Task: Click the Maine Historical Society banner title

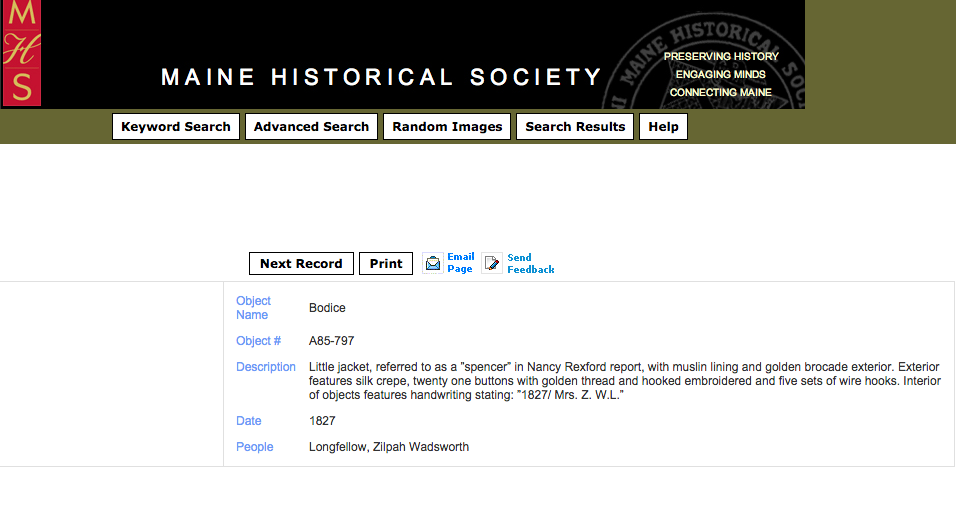Action: (x=381, y=78)
